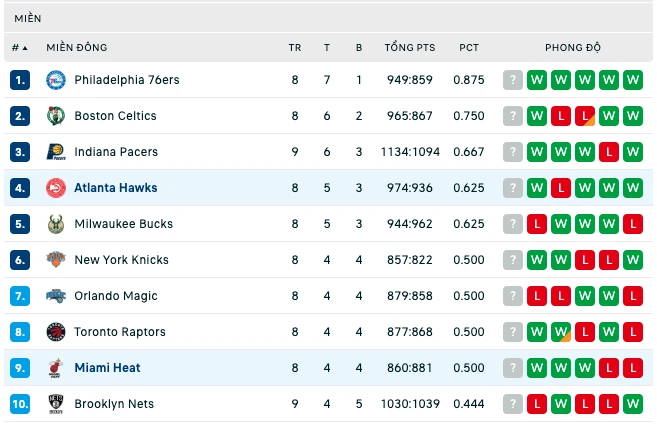
Task: Click rank badge 10. for Brooklyn Nets
Action: tap(20, 404)
